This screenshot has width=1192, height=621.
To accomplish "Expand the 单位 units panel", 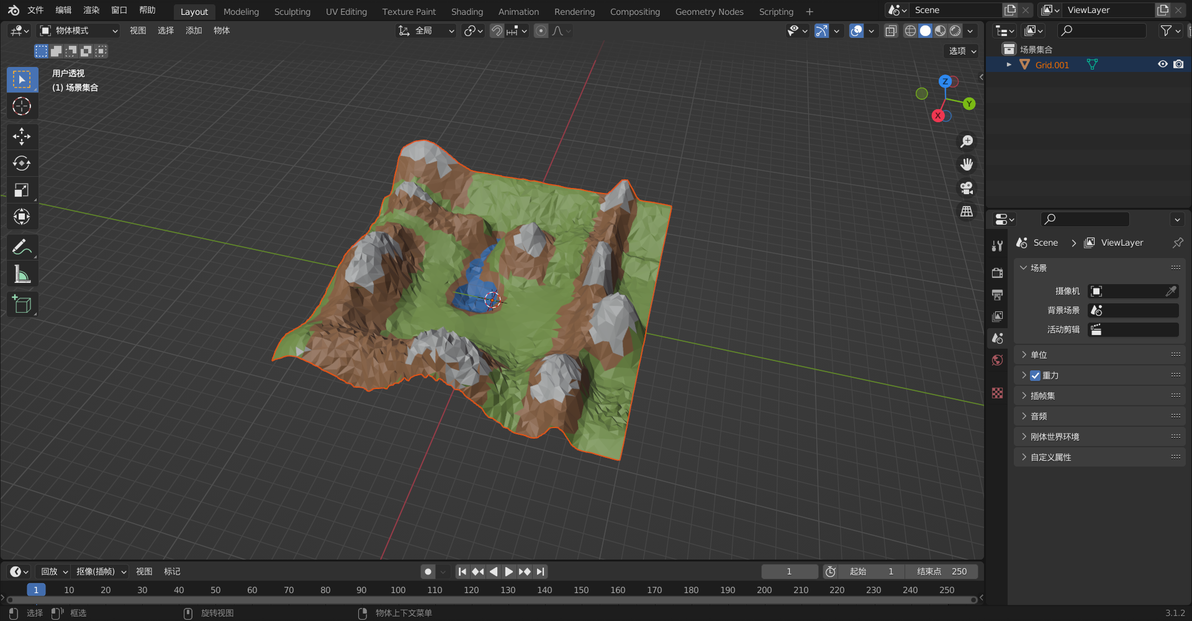I will coord(1039,355).
